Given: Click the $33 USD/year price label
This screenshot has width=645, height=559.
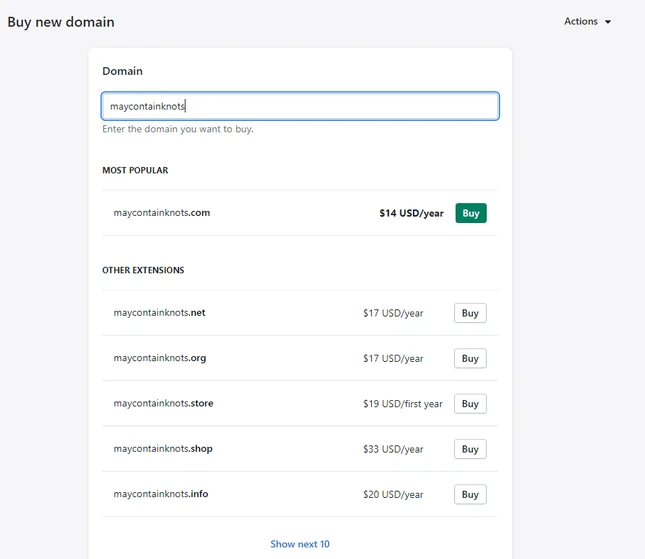Looking at the screenshot, I should (393, 449).
